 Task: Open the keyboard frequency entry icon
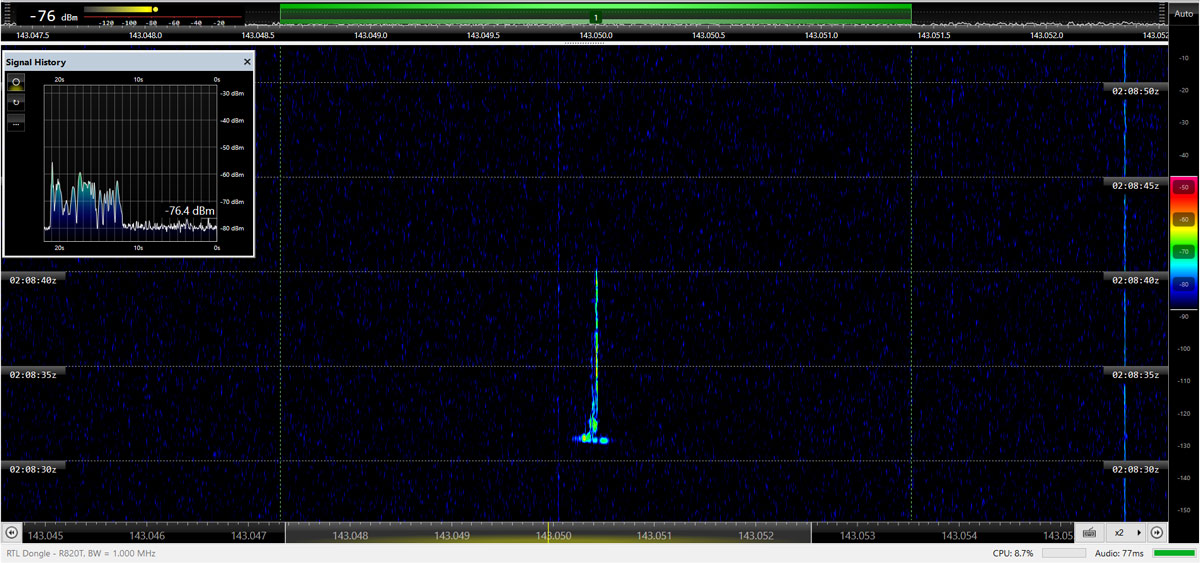coord(1088,533)
